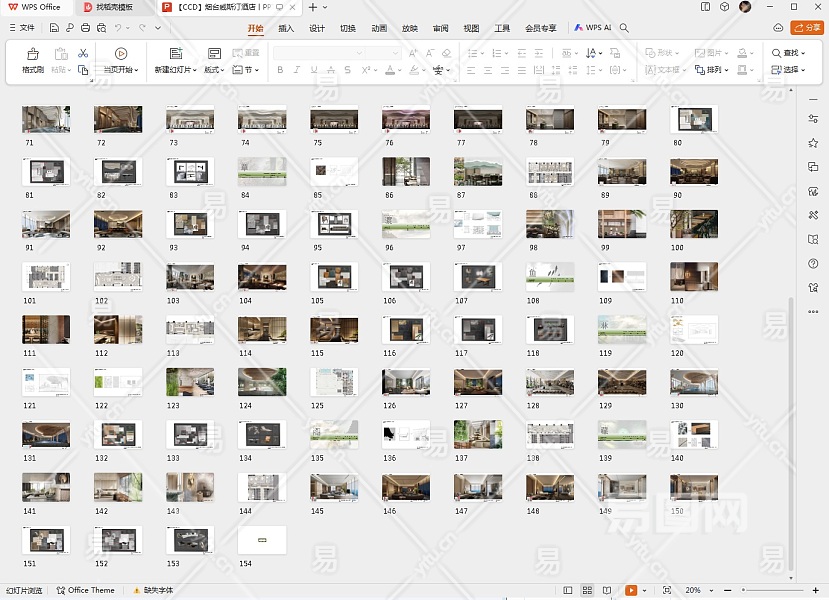Click the Format Painter icon
829x600 pixels.
coord(32,54)
